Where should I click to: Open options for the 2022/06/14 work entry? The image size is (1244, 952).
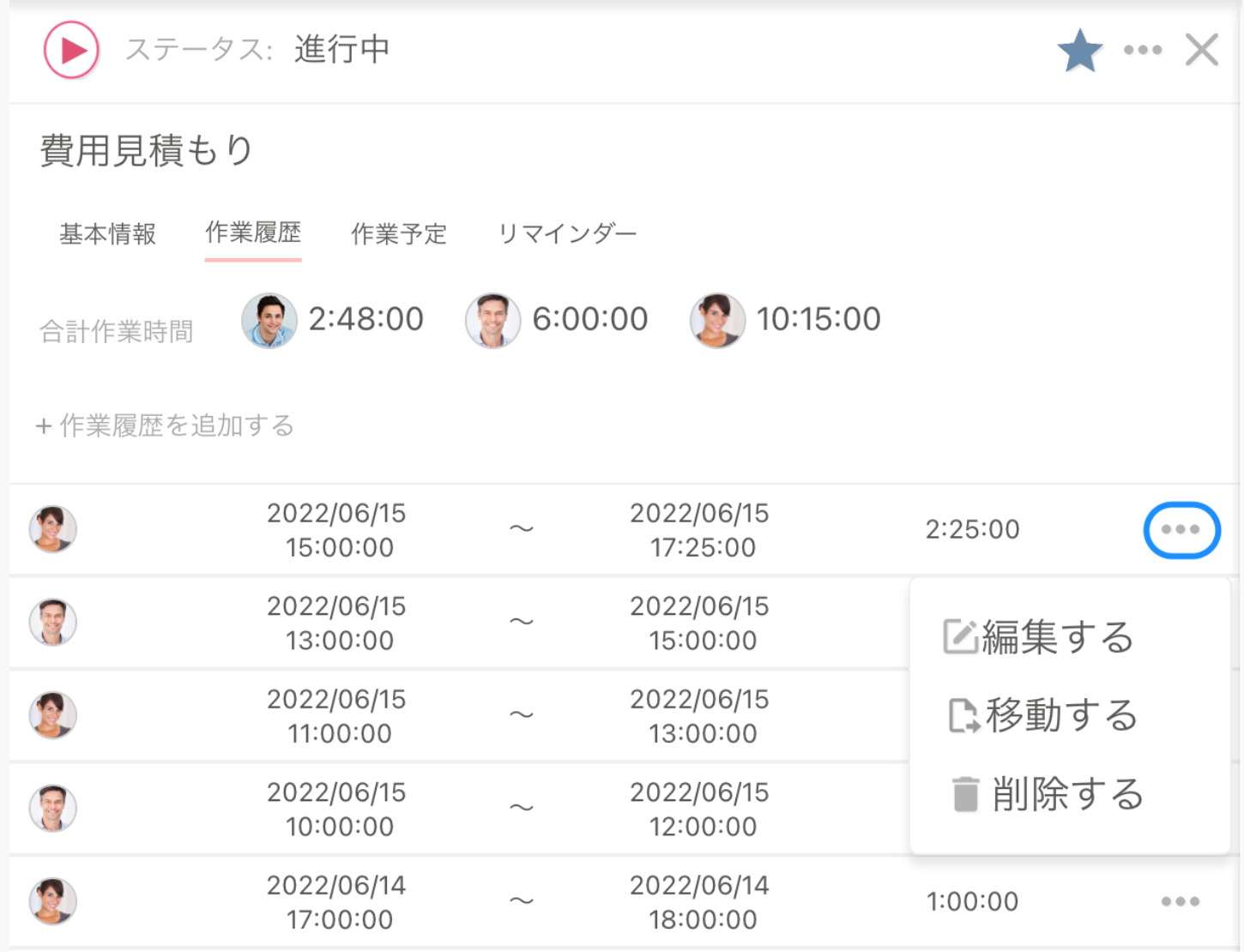tap(1182, 901)
